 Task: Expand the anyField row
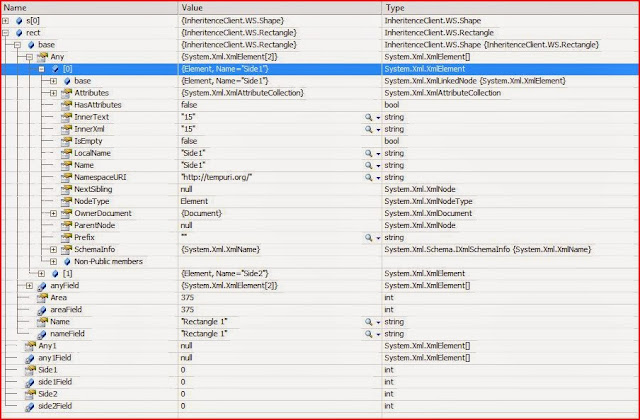[29, 286]
